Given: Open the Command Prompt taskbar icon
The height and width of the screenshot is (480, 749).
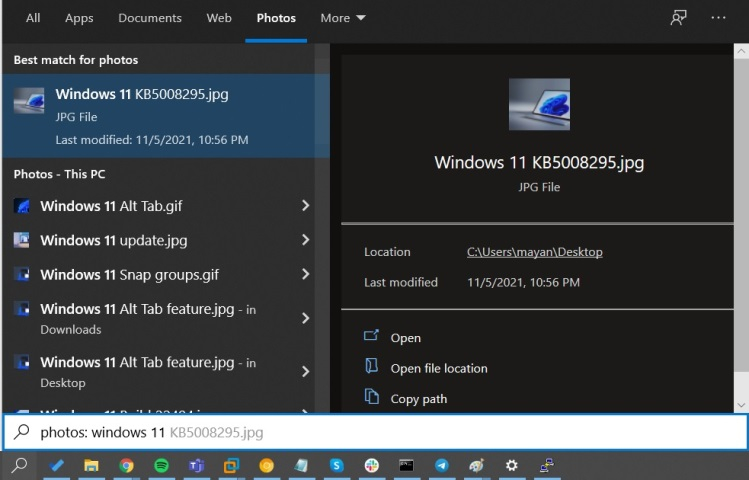Looking at the screenshot, I should click(407, 465).
